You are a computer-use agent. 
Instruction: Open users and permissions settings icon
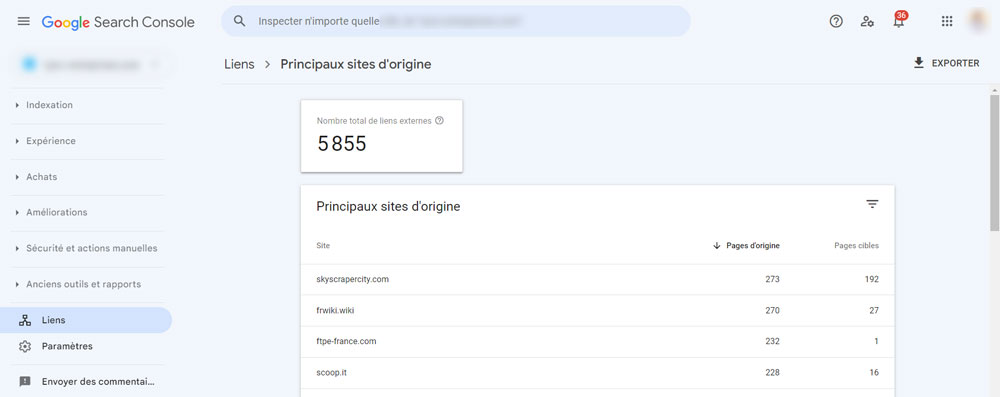(x=867, y=21)
